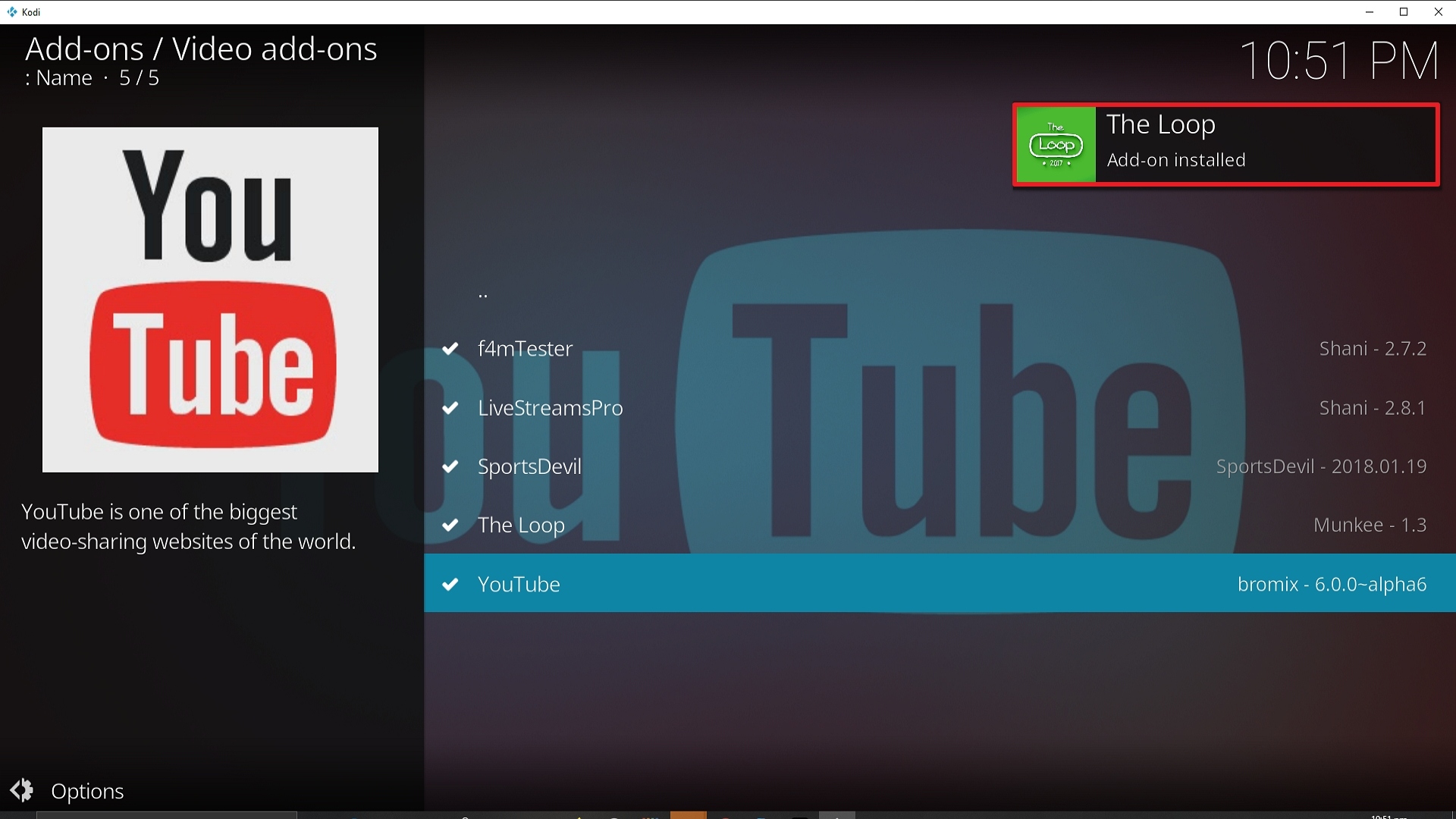Click the Options gear icon

22,790
